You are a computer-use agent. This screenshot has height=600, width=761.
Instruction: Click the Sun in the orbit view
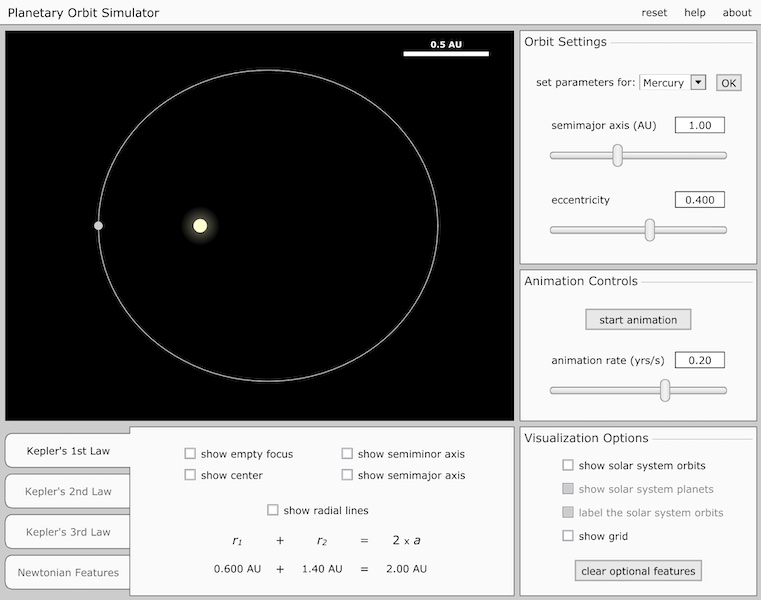click(200, 226)
